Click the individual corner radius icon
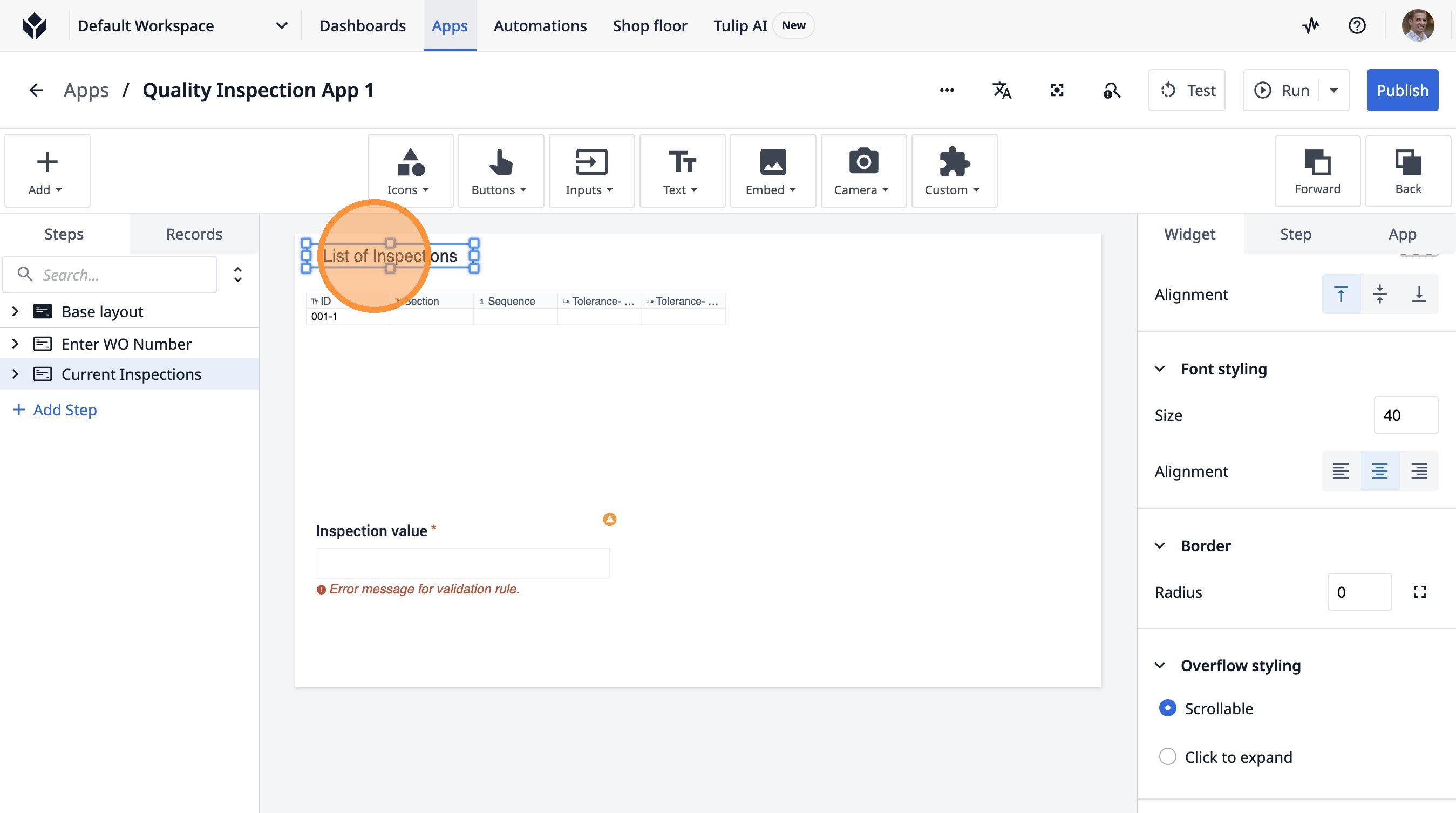 (x=1419, y=592)
